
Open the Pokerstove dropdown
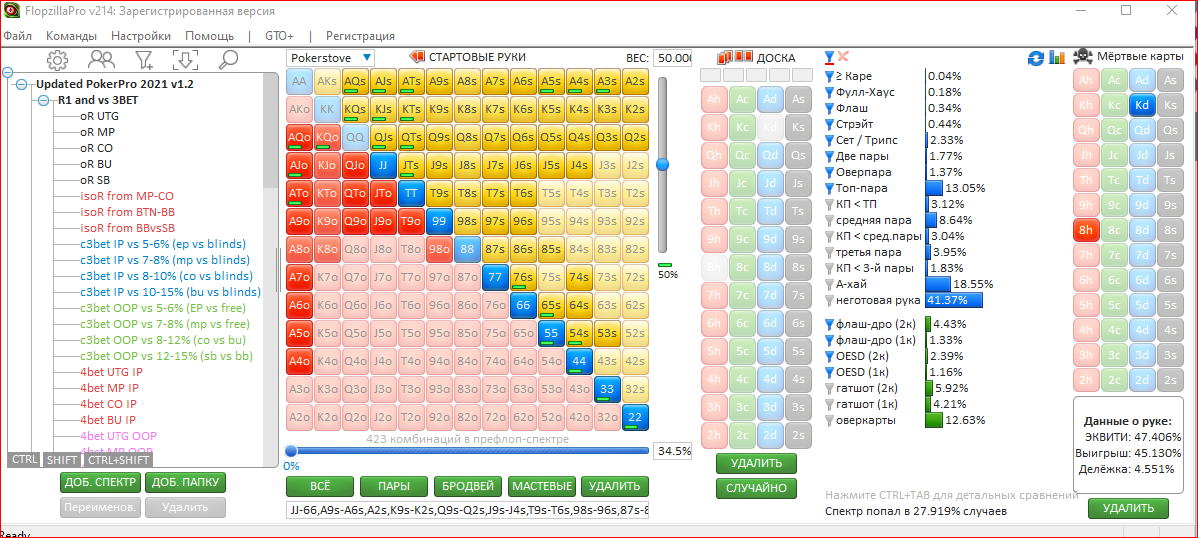(330, 57)
